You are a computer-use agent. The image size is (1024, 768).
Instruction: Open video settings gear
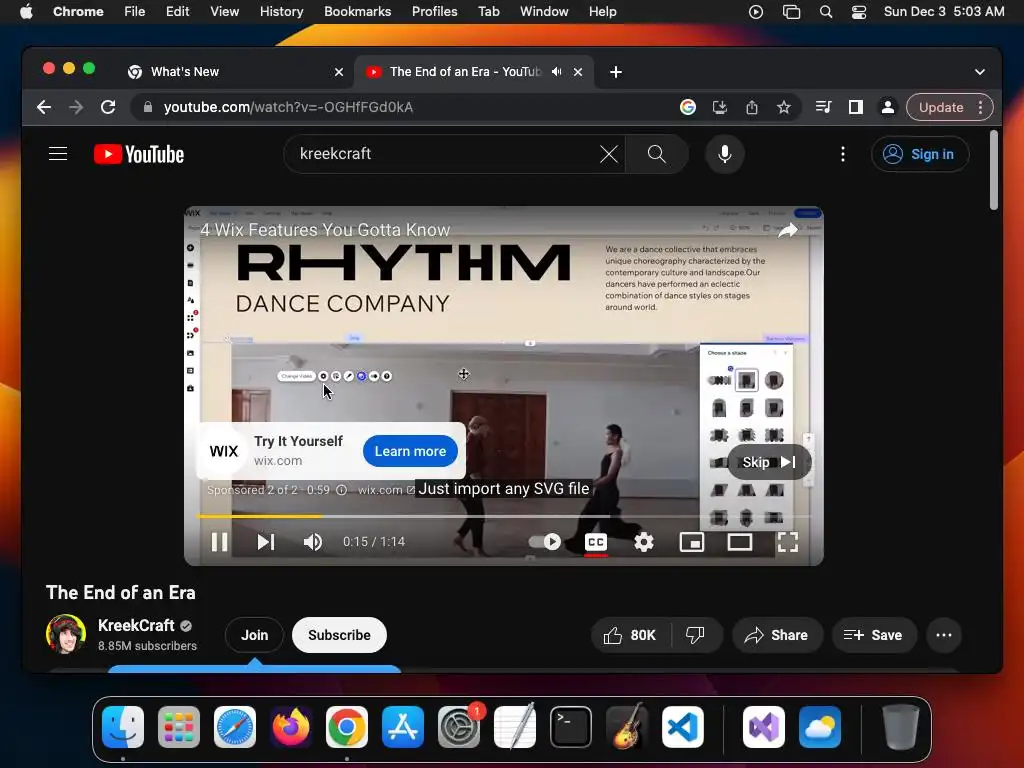(644, 542)
